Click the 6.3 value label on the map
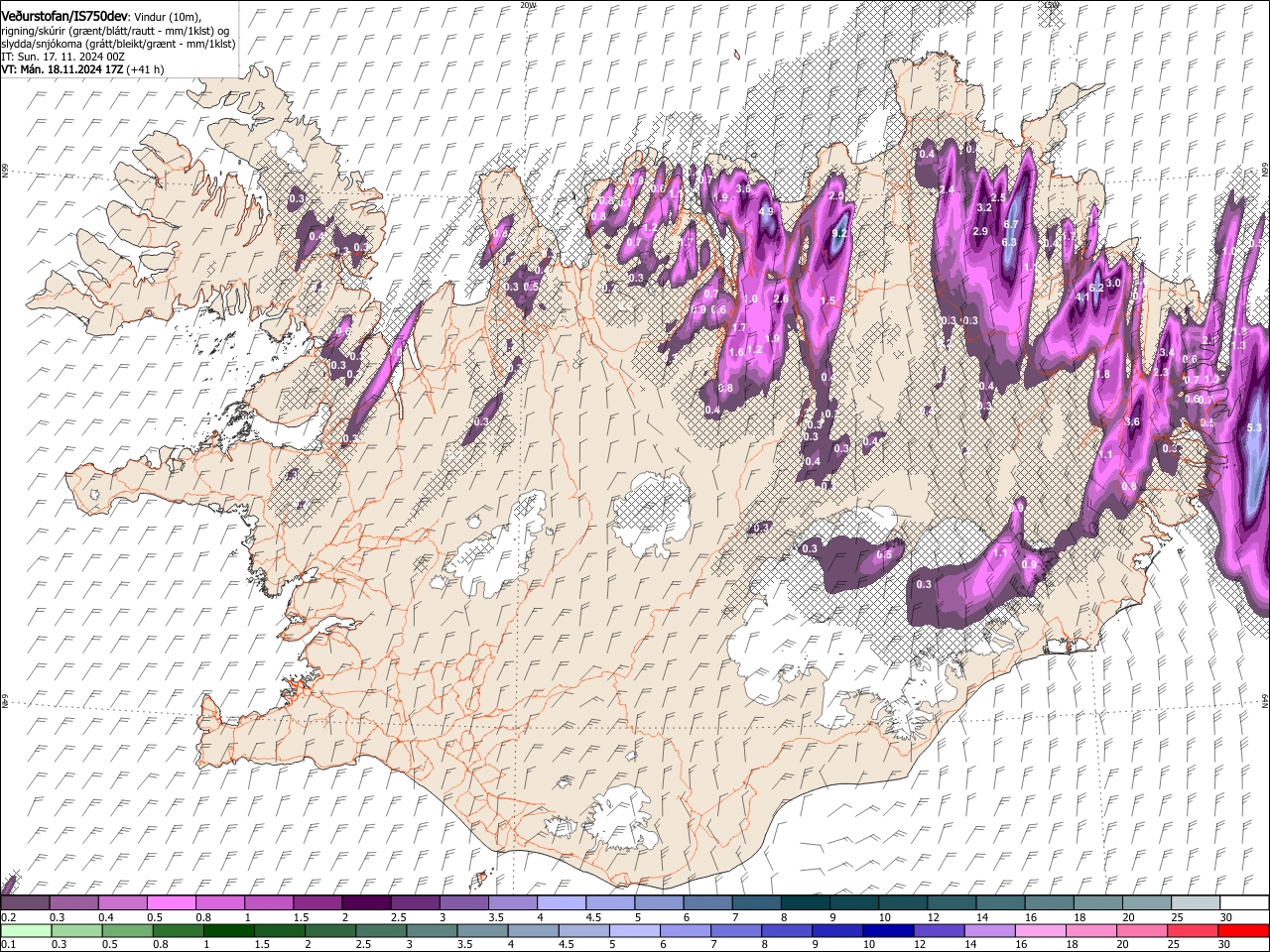Image resolution: width=1270 pixels, height=952 pixels. (1009, 242)
